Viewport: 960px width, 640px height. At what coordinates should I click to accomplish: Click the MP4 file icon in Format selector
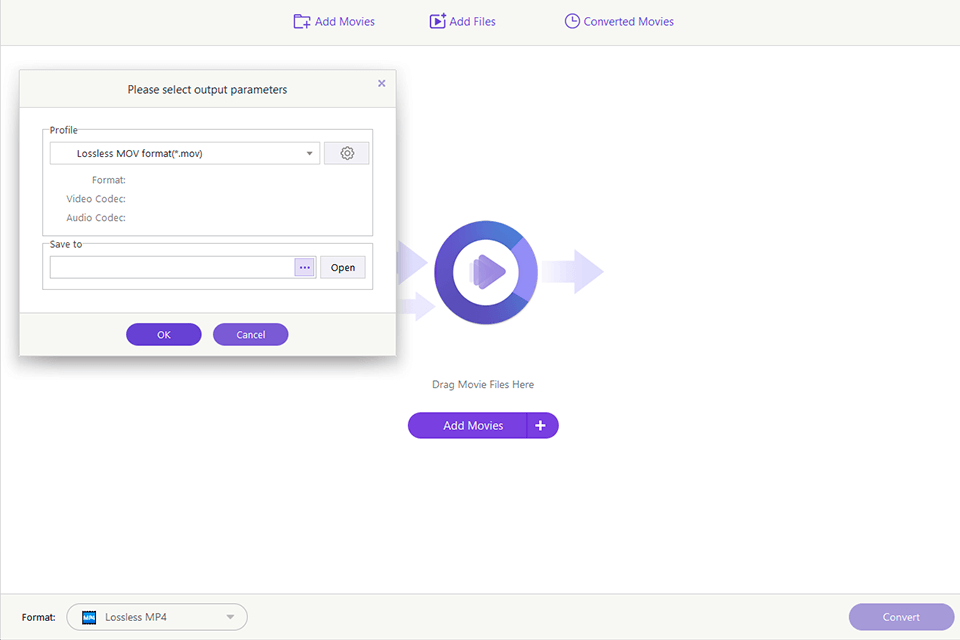[x=89, y=617]
